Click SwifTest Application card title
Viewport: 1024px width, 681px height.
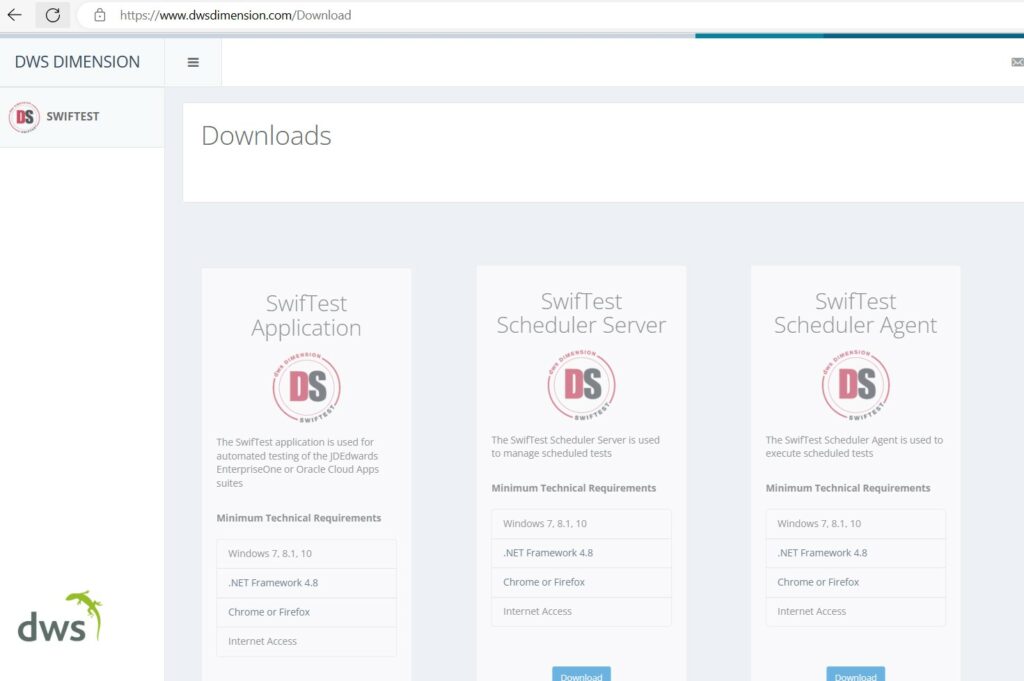pos(306,315)
